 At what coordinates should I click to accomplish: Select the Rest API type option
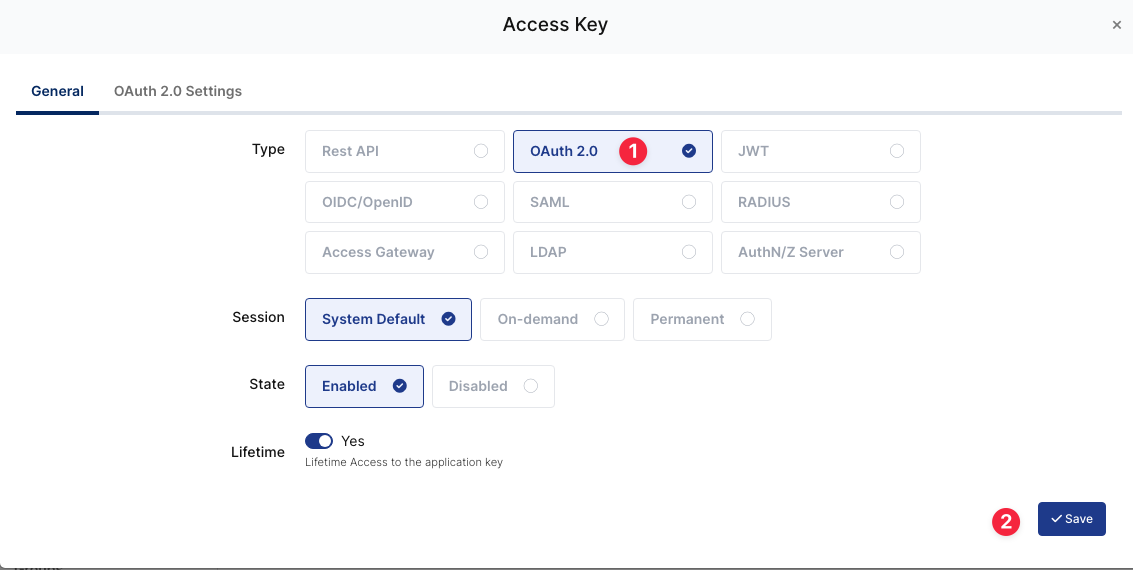coord(404,151)
